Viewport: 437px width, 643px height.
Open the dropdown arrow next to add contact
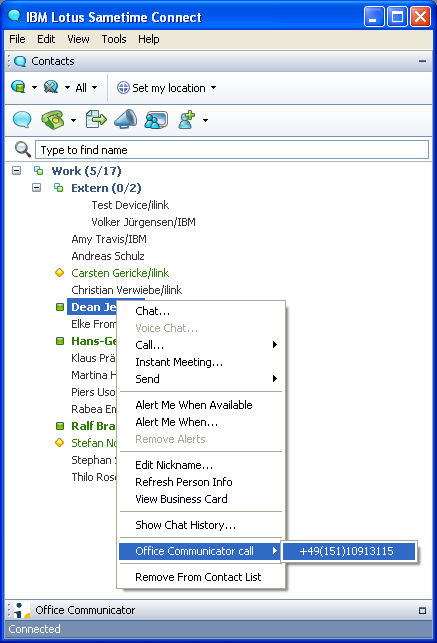pos(205,120)
